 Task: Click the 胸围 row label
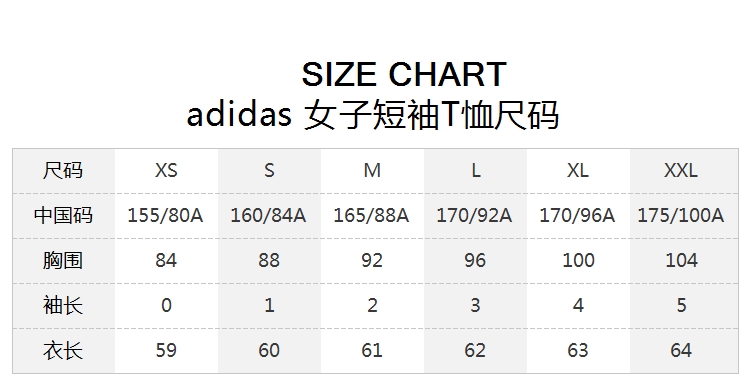point(63,261)
